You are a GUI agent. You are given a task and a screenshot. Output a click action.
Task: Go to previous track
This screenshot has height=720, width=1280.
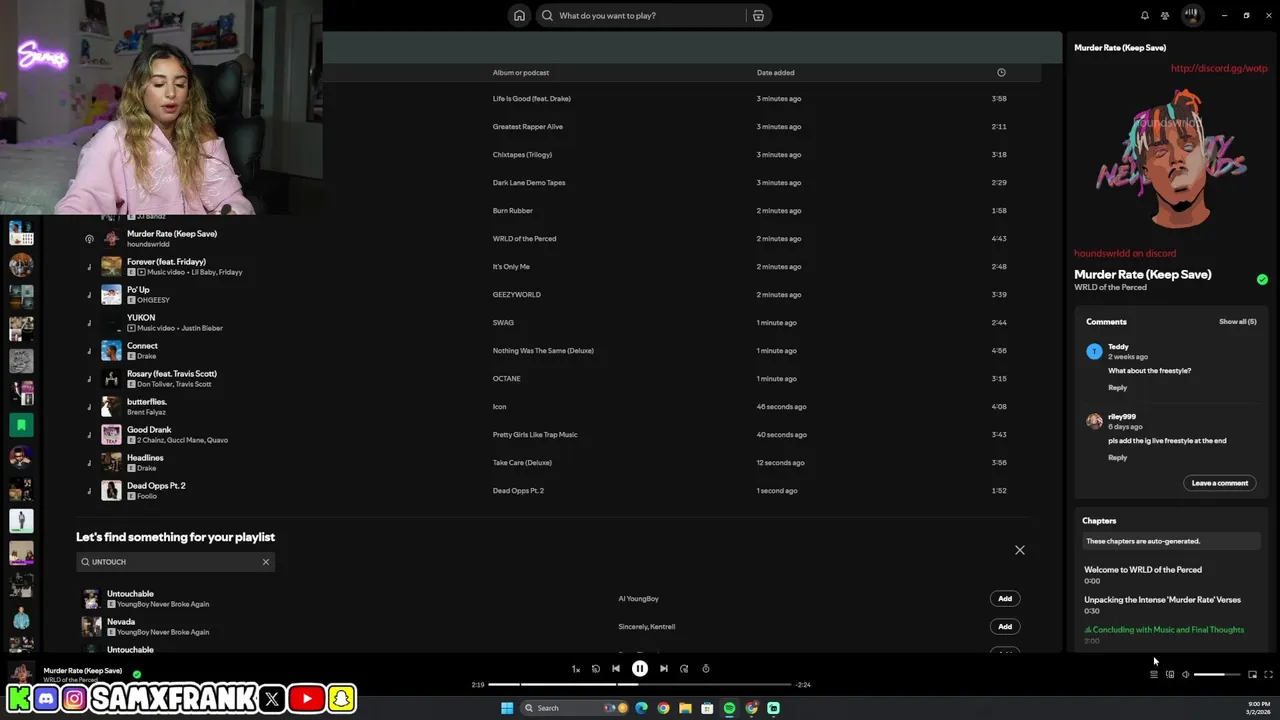click(616, 669)
